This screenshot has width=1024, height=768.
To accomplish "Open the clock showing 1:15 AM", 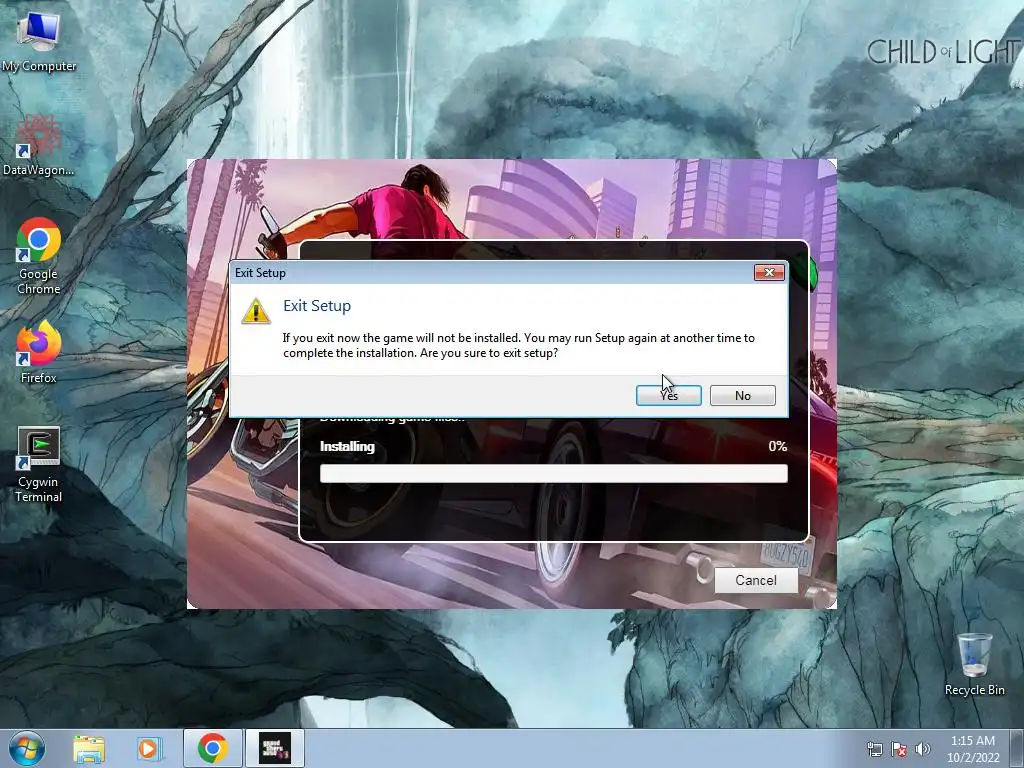I will click(x=973, y=748).
